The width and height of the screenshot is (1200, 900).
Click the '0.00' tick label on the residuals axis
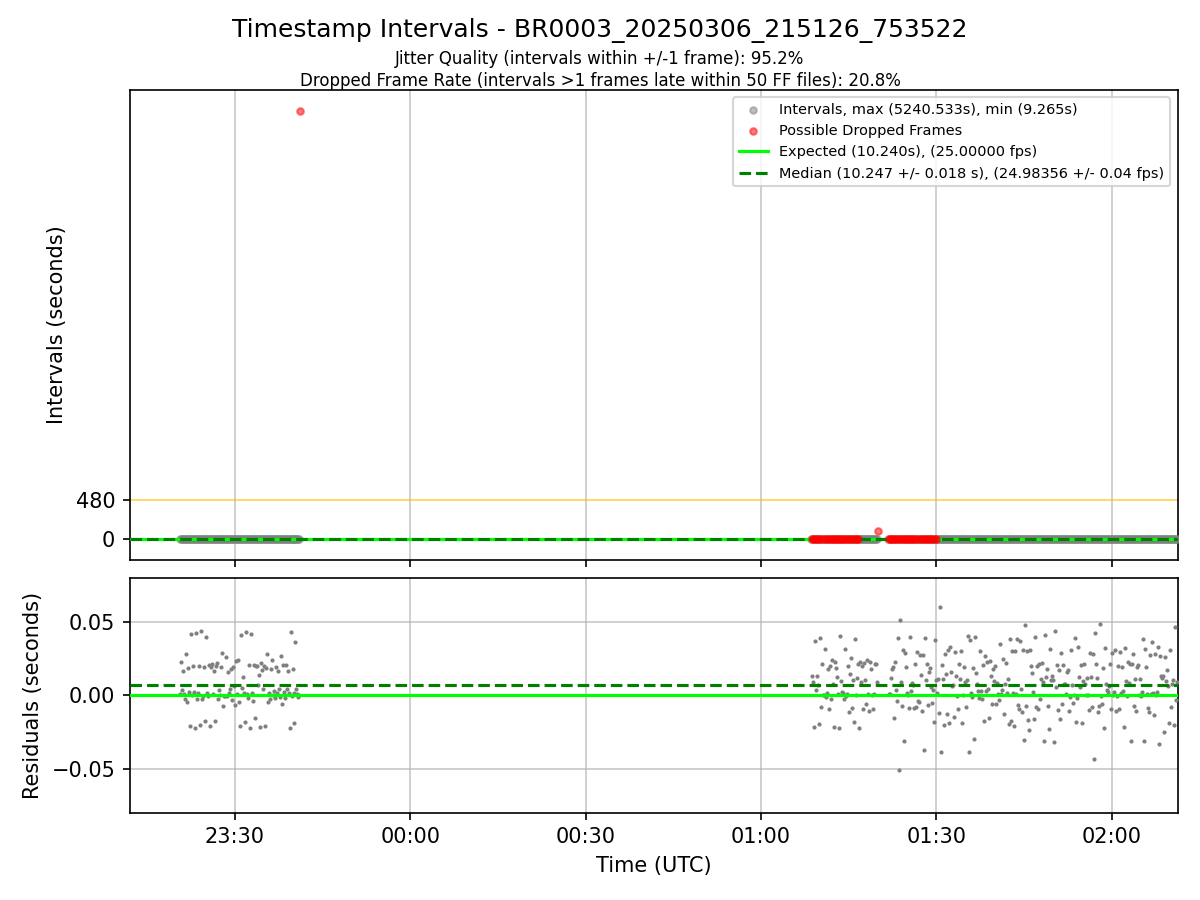pyautogui.click(x=94, y=696)
